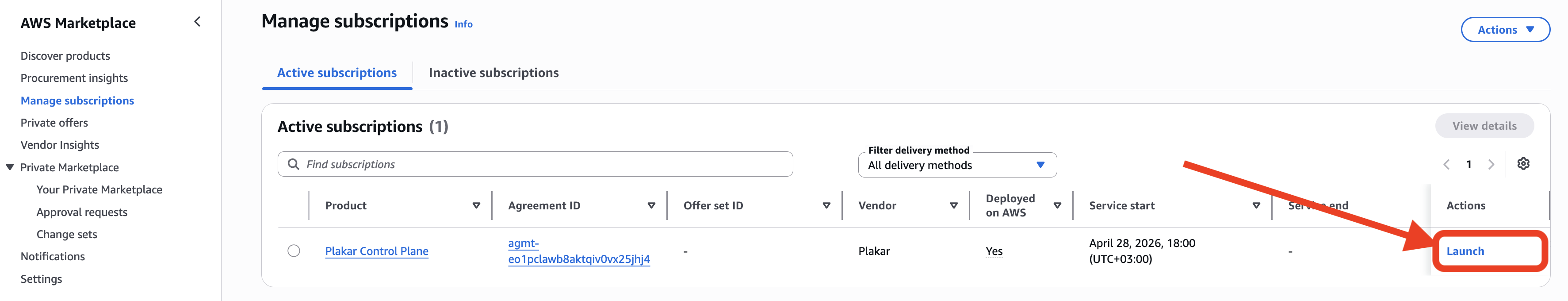Sort by Offer set ID arrow
Viewport: 1568px width, 301px height.
[826, 206]
